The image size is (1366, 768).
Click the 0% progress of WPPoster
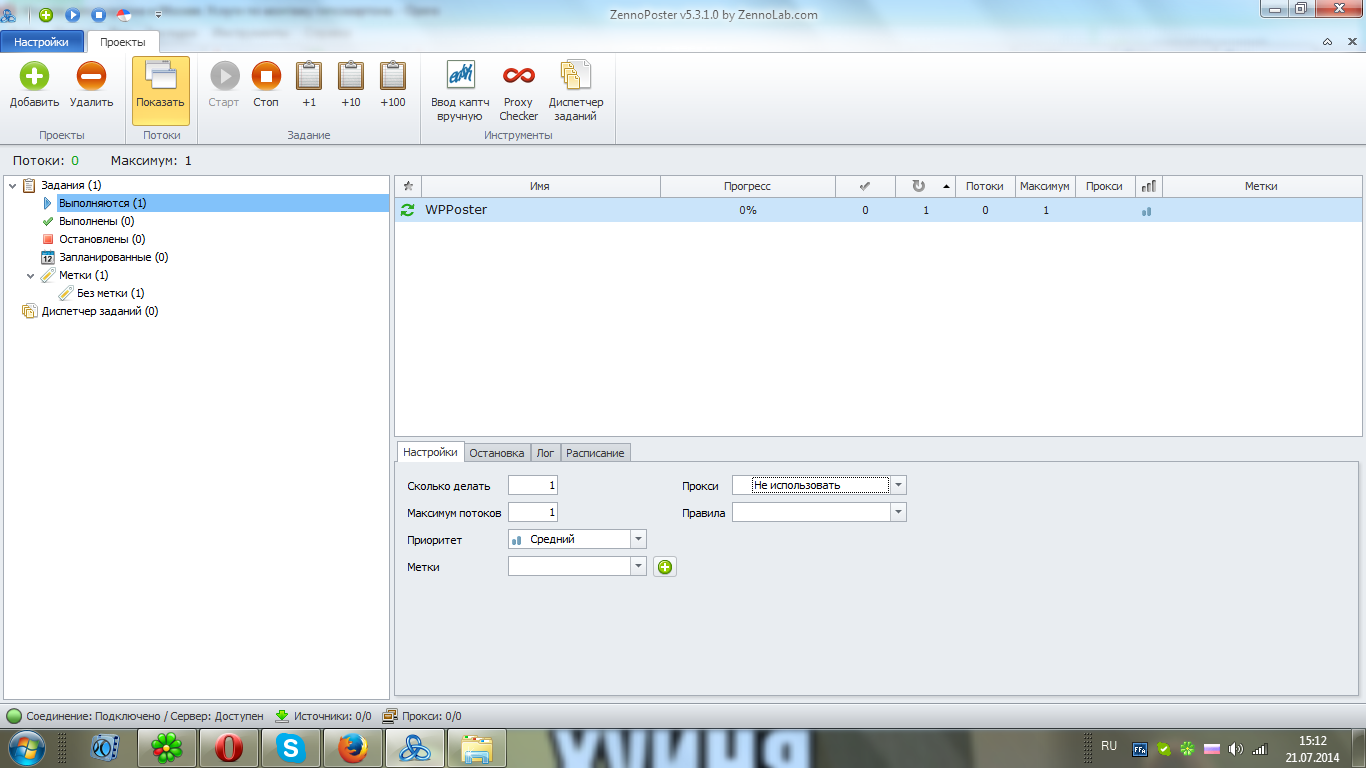coord(748,210)
